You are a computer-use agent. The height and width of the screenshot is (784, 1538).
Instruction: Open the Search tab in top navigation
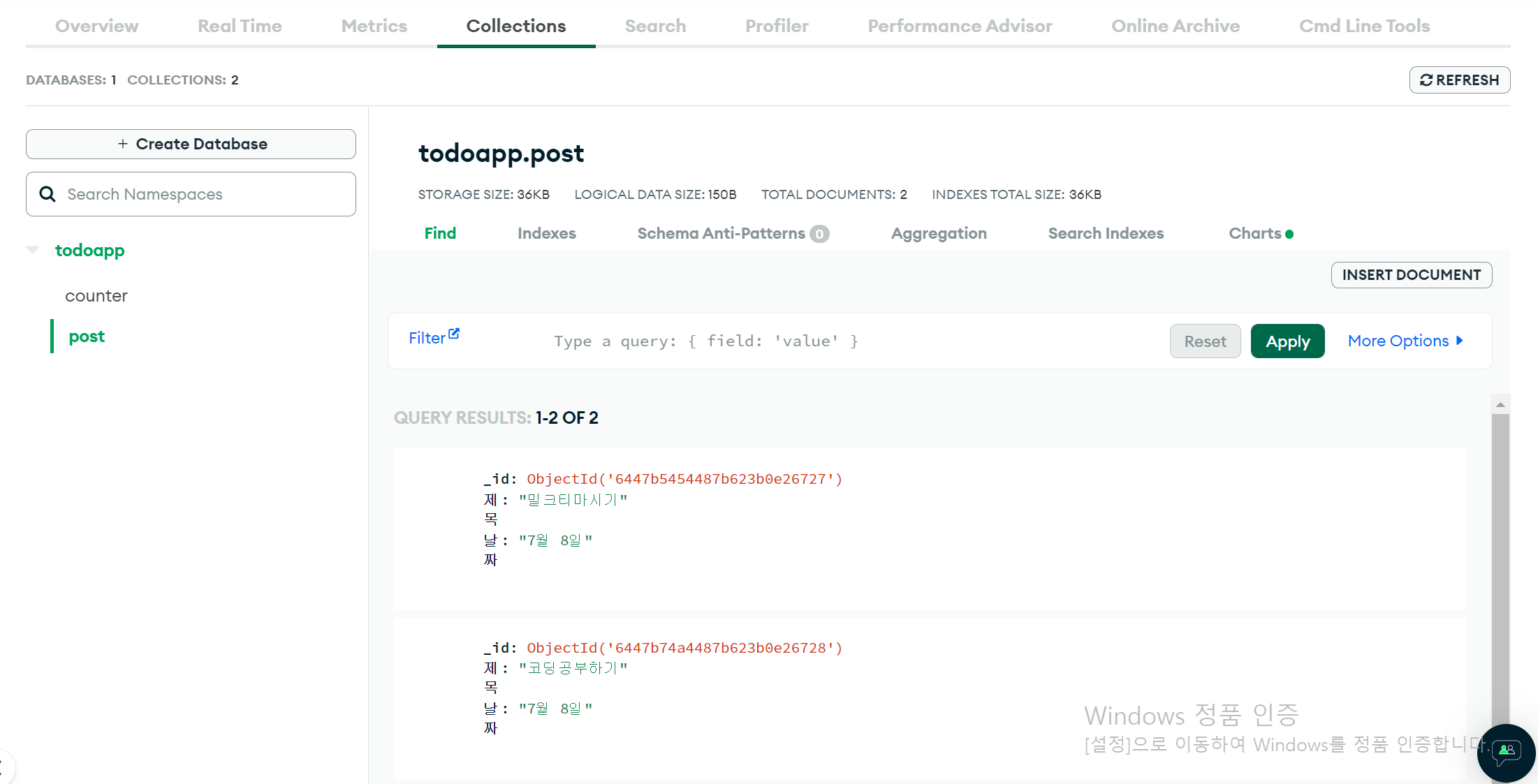[655, 26]
